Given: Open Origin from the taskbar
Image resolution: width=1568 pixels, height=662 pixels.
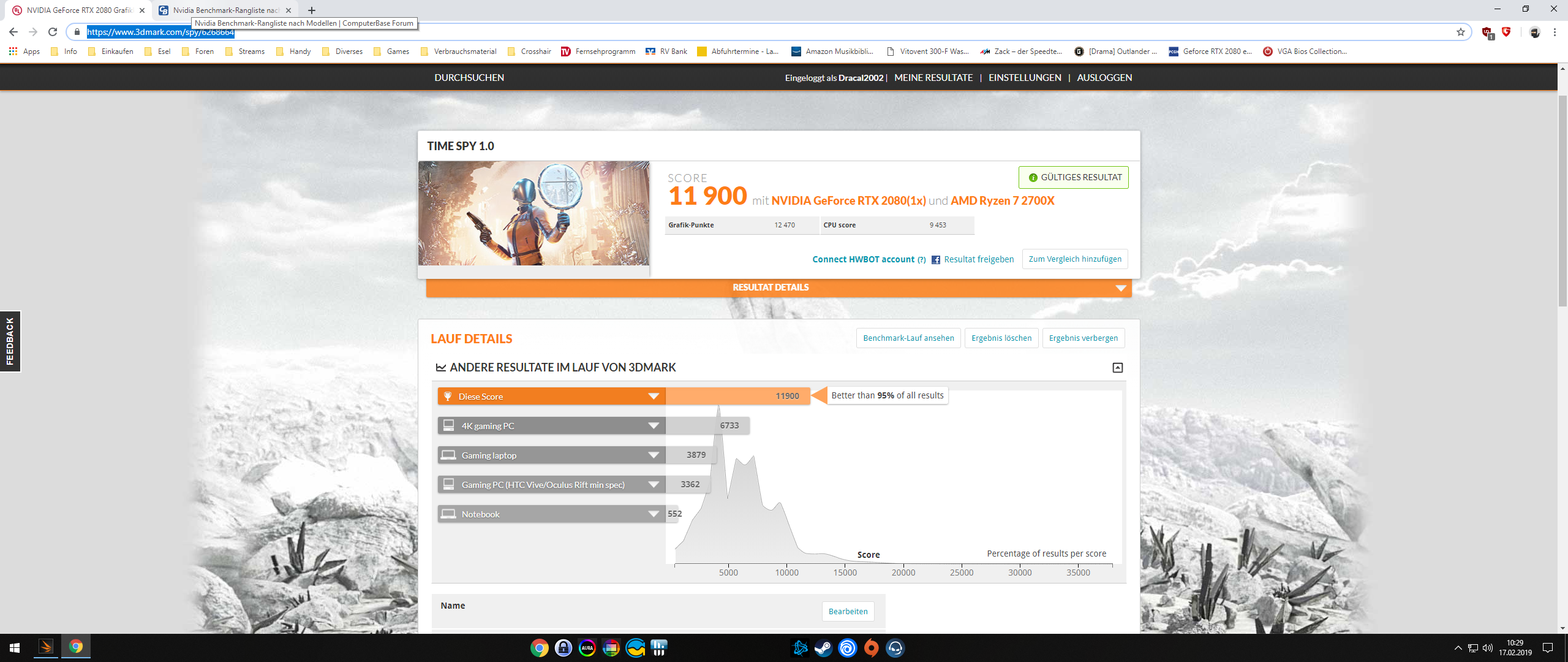Looking at the screenshot, I should (x=871, y=648).
